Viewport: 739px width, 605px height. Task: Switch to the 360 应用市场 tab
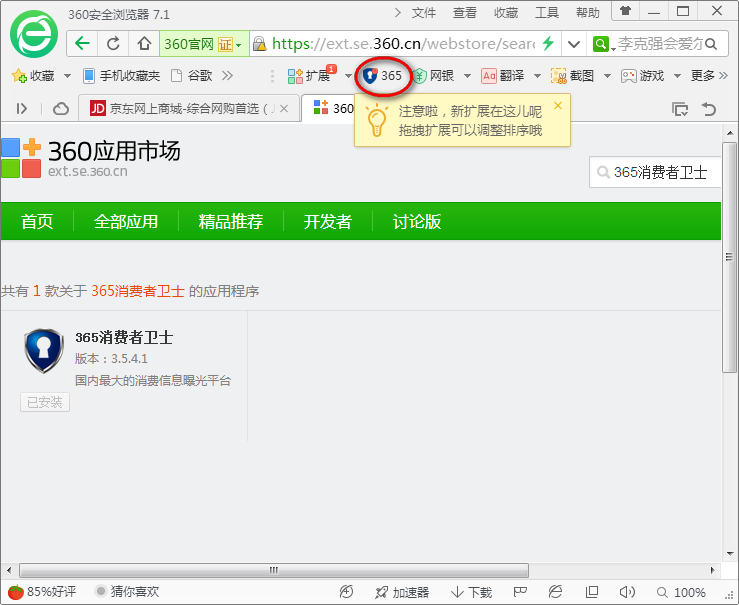click(x=328, y=108)
